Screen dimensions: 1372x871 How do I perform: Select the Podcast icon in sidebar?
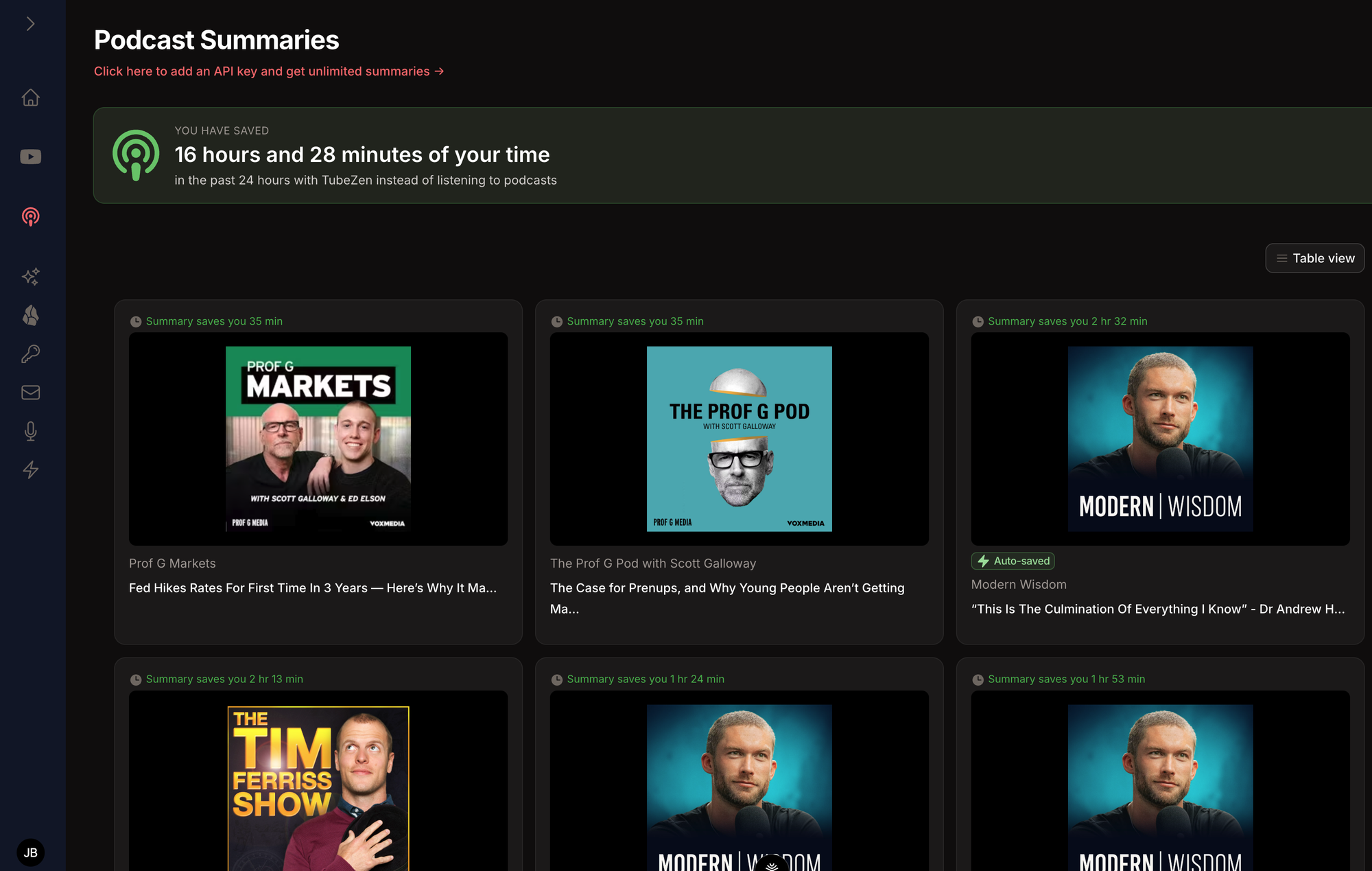[x=30, y=217]
